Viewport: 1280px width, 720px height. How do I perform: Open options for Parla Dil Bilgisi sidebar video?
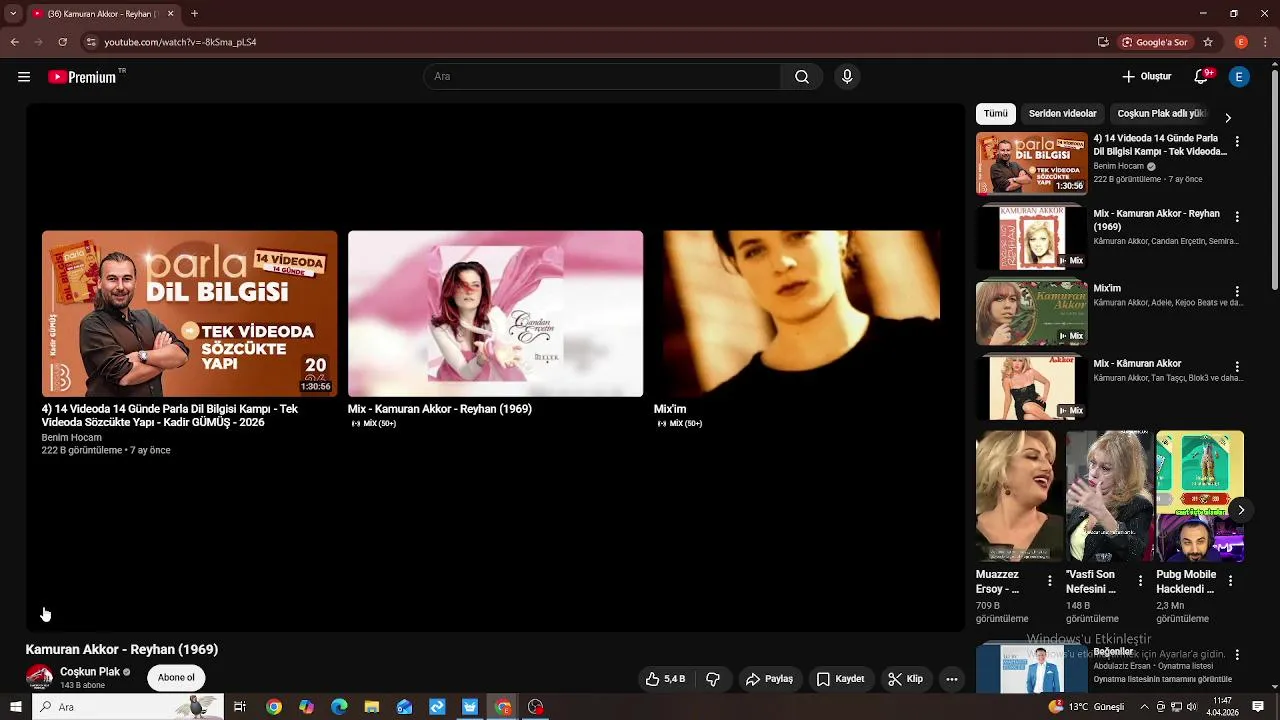[x=1237, y=142]
